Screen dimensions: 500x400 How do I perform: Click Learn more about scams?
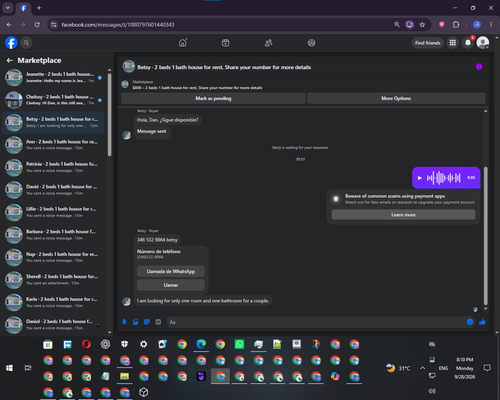(x=403, y=215)
